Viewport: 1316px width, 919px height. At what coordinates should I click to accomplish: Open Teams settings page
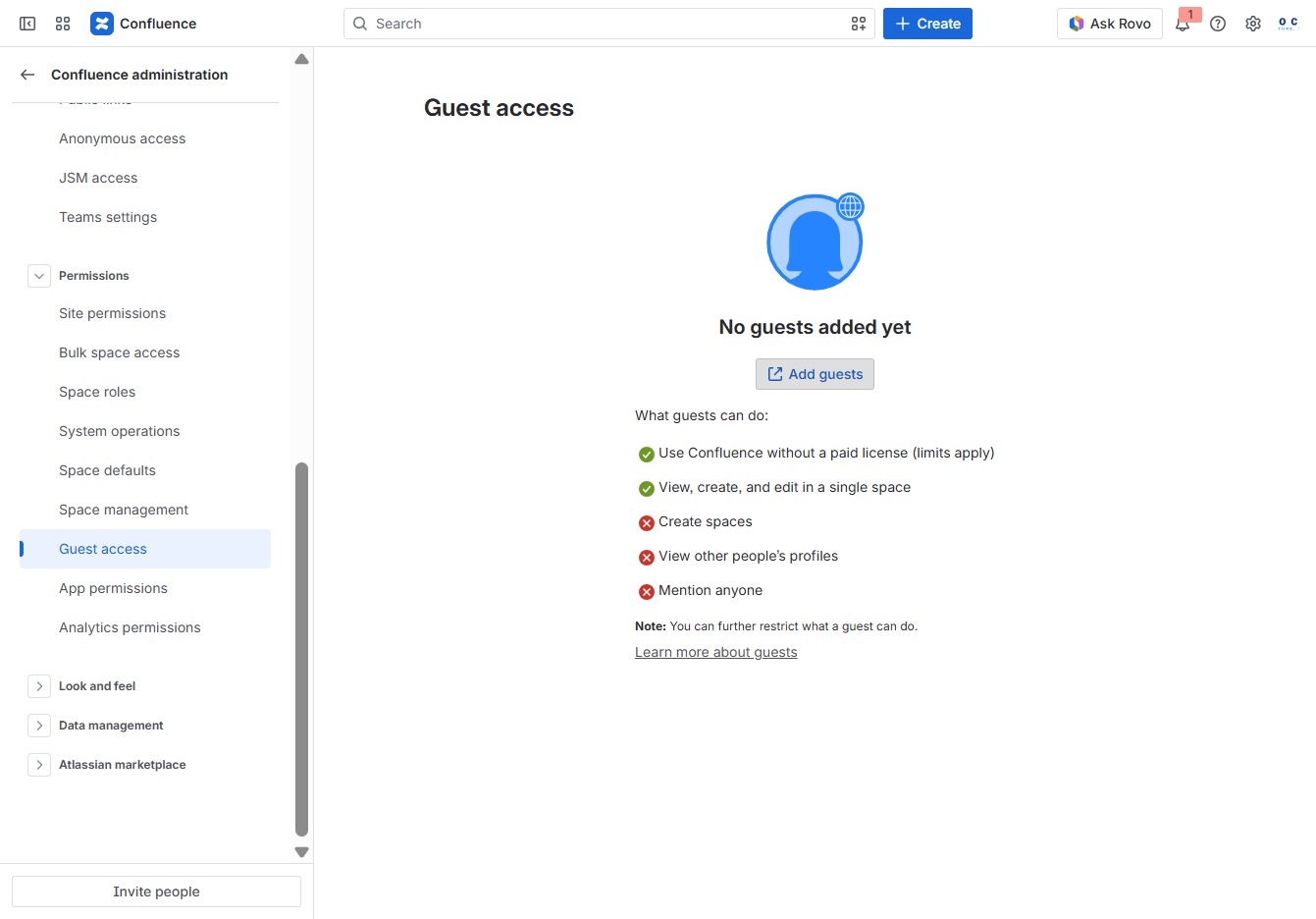tap(145, 217)
